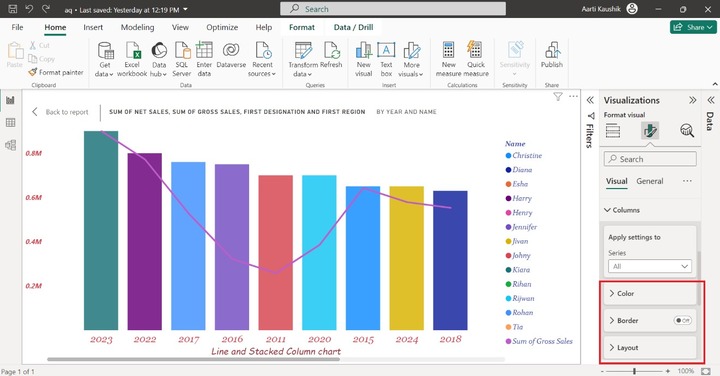Select the General formatting tab
The image size is (720, 376).
650,181
